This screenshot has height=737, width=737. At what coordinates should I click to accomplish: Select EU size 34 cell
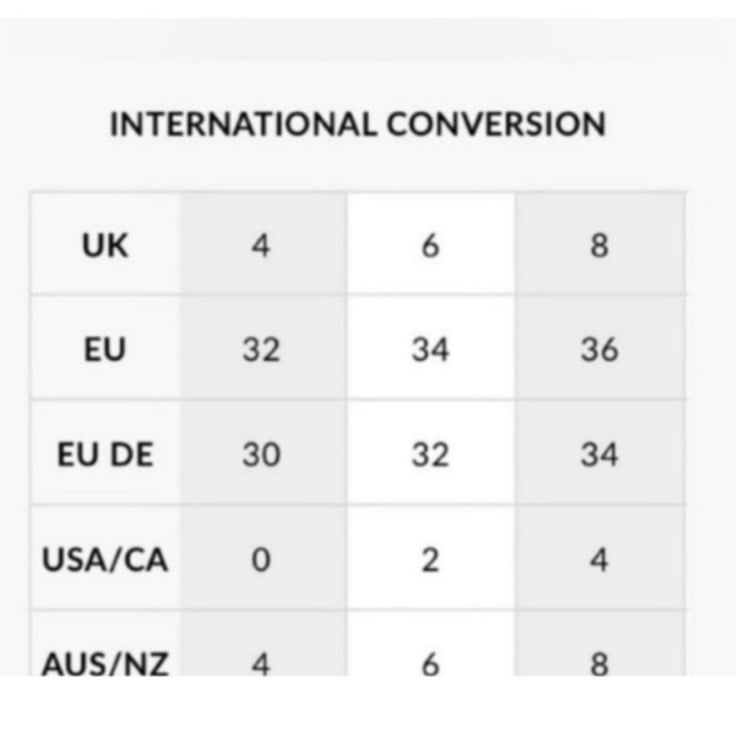pos(431,348)
